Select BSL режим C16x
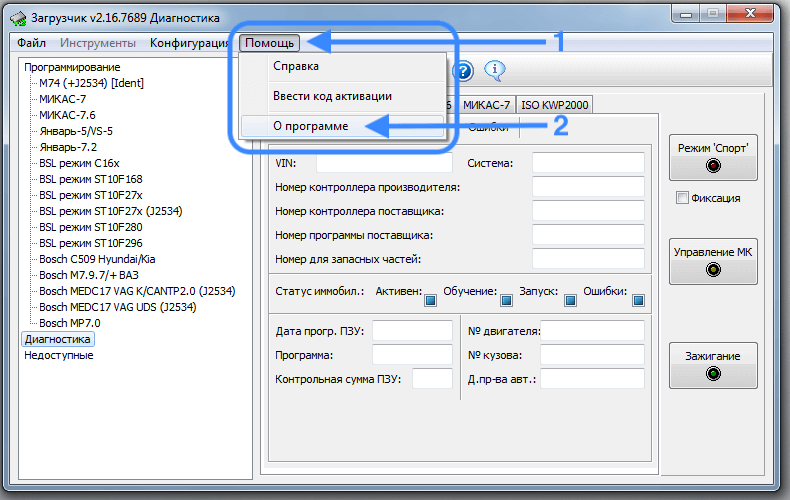The width and height of the screenshot is (790, 500). [79, 163]
